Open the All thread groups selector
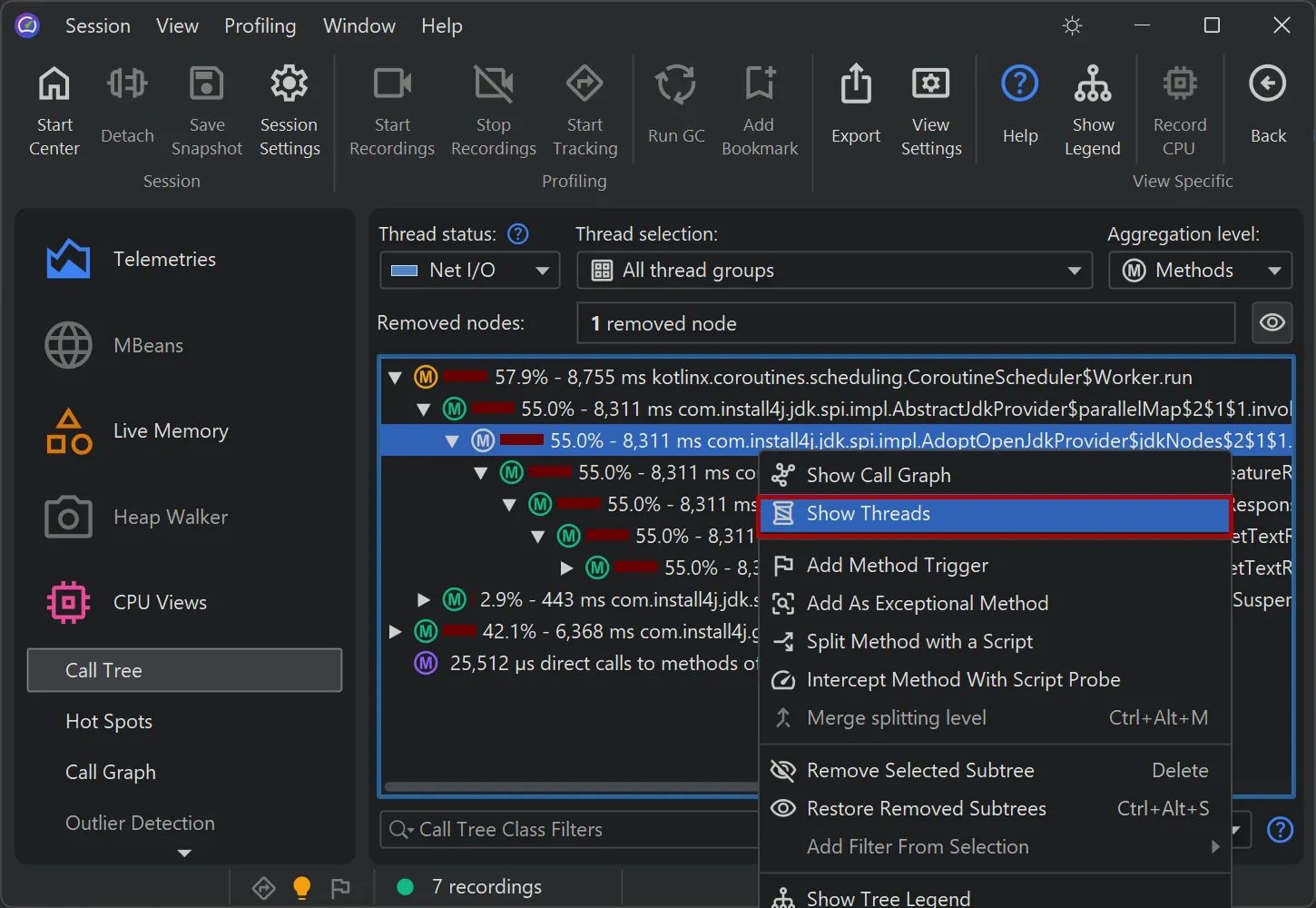 834,270
